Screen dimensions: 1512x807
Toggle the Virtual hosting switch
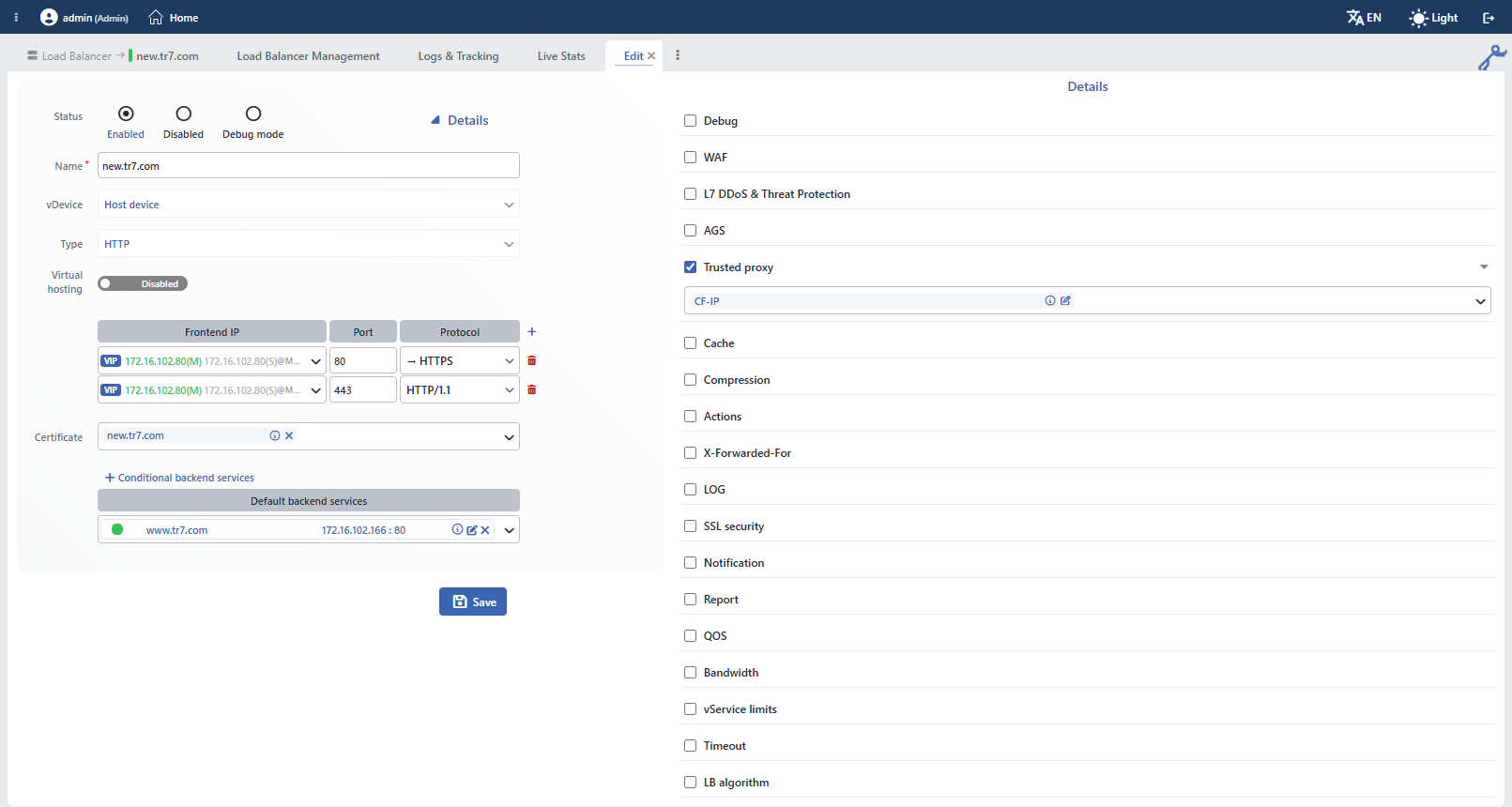143,283
